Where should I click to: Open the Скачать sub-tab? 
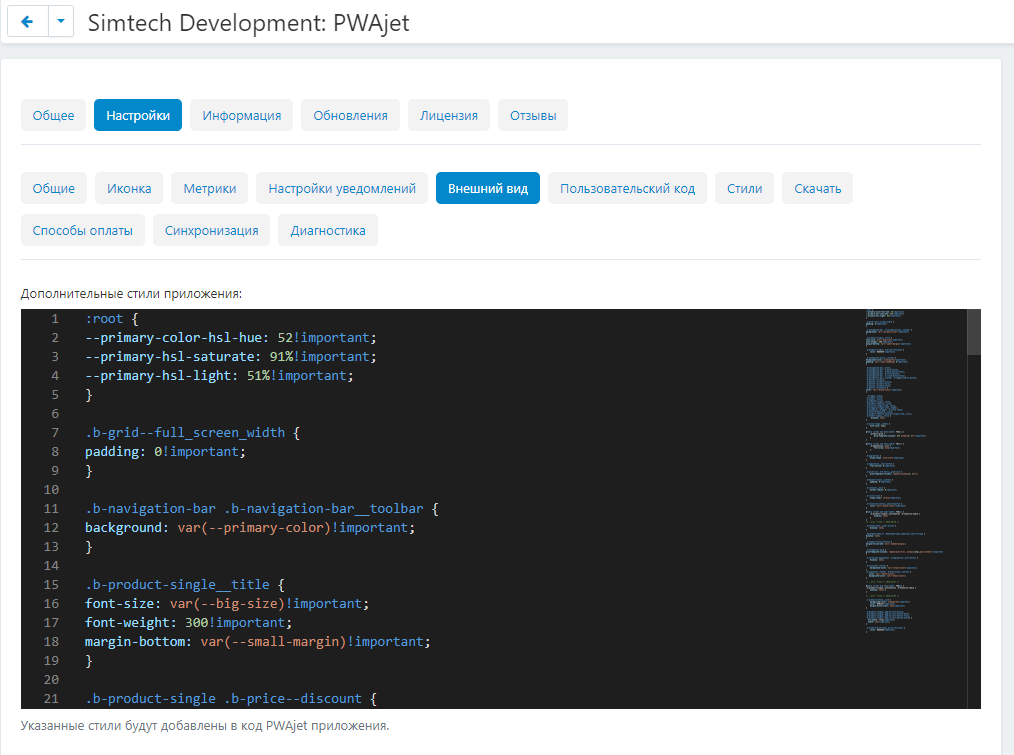817,188
